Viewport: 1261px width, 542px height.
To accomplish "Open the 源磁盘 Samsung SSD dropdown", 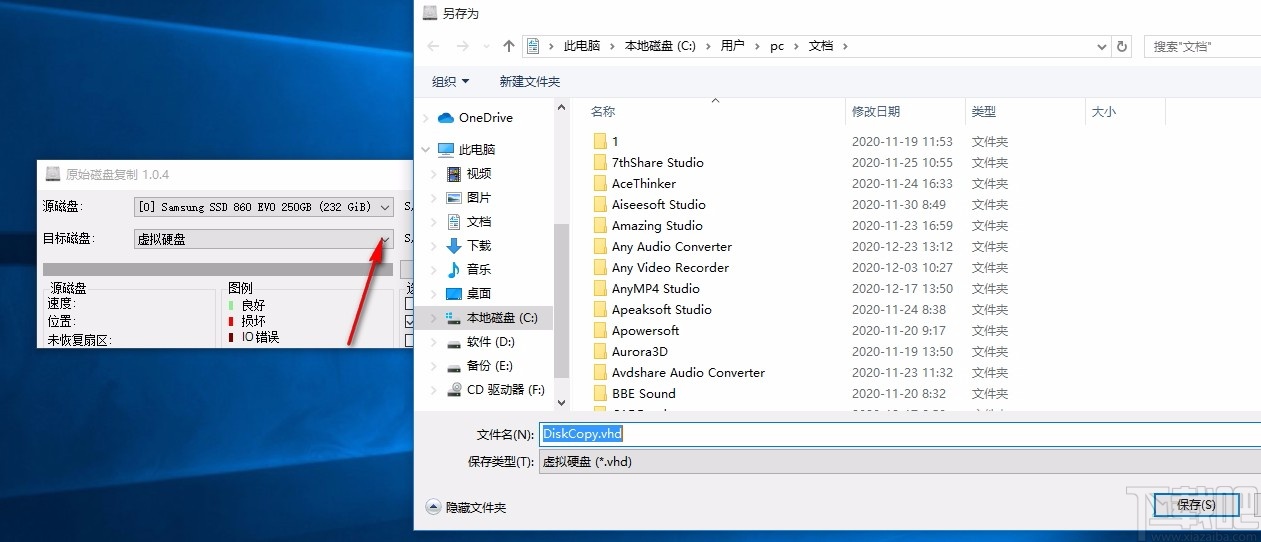I will pyautogui.click(x=264, y=207).
